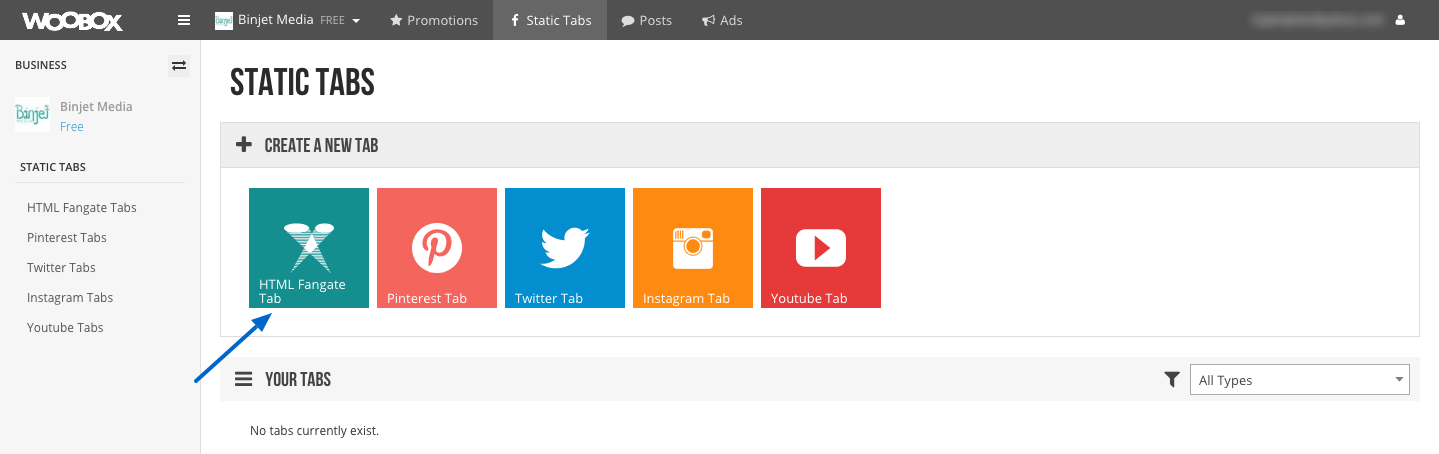Click the plus icon beside Create a New Tab
The height and width of the screenshot is (454, 1439).
[x=244, y=145]
